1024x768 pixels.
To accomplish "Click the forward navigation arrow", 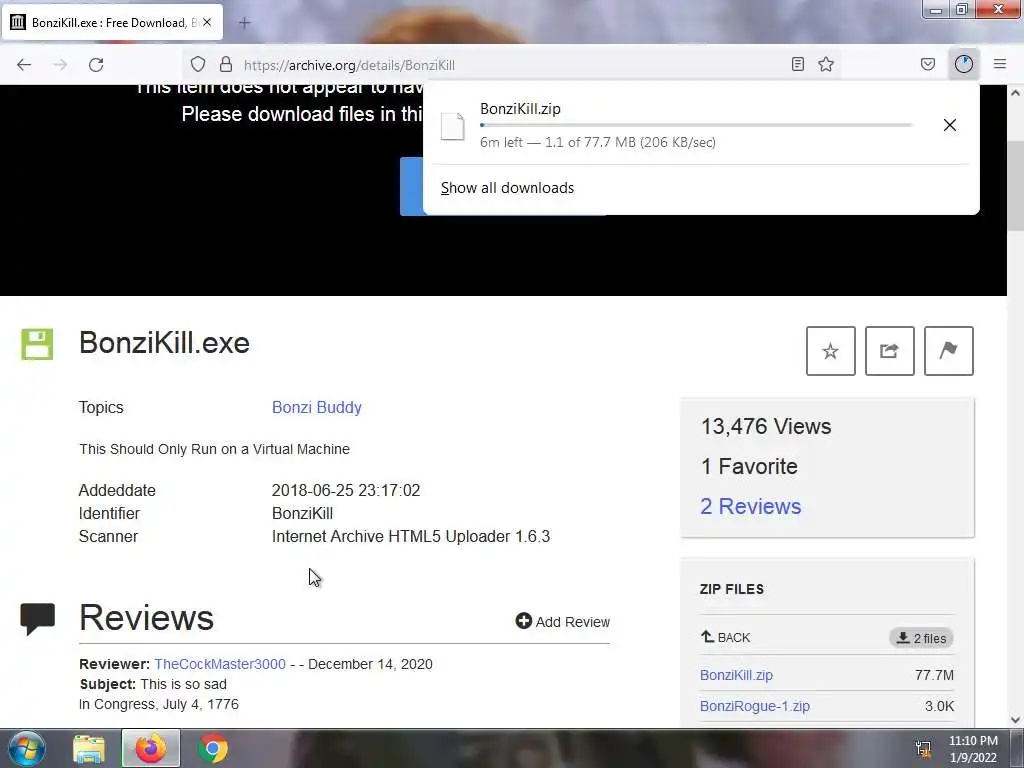I will [x=60, y=65].
